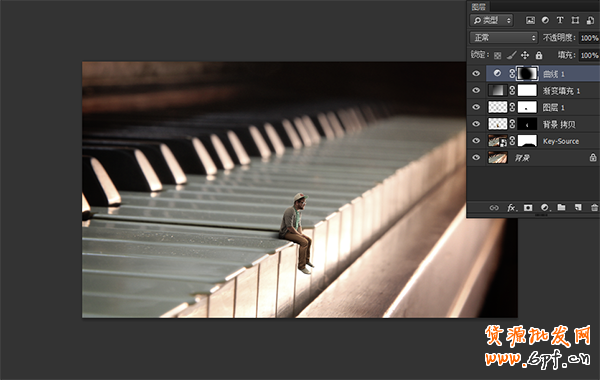Click the lock position move icon

coord(525,55)
